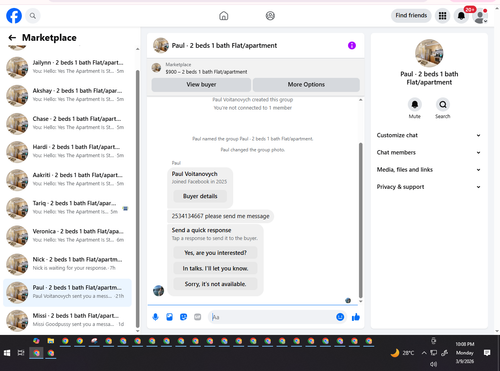Open Chase conversation in chat list
500x371 pixels.
coord(67,123)
